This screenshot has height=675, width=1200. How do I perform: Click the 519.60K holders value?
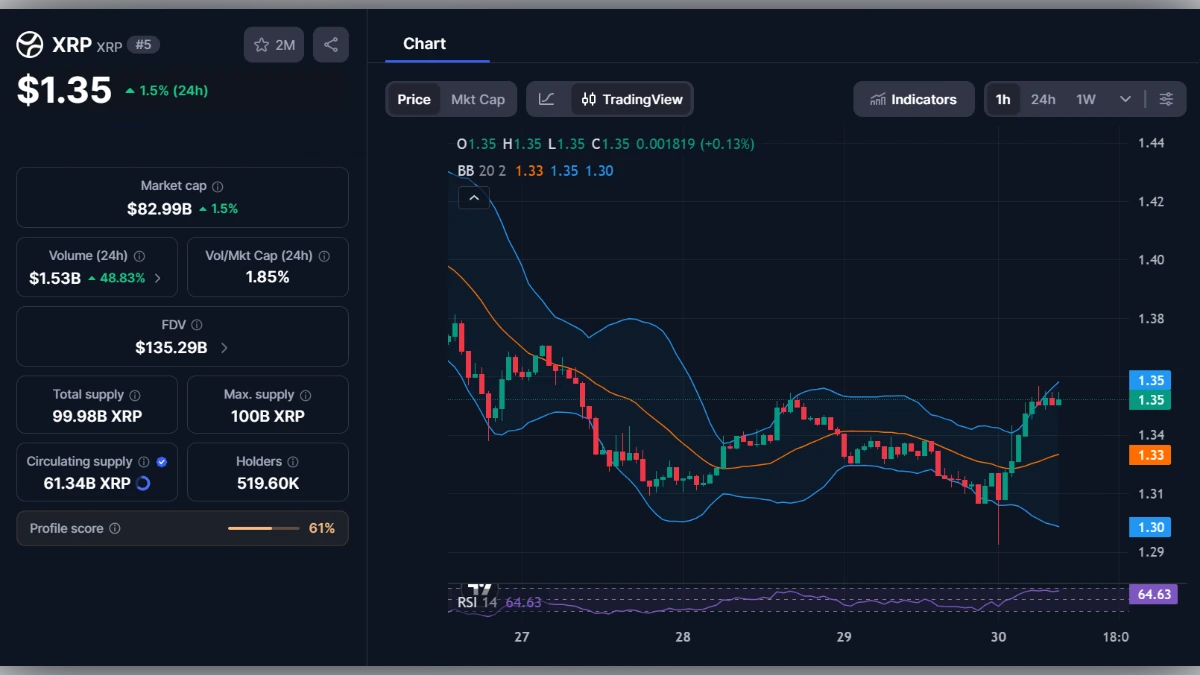(x=268, y=484)
